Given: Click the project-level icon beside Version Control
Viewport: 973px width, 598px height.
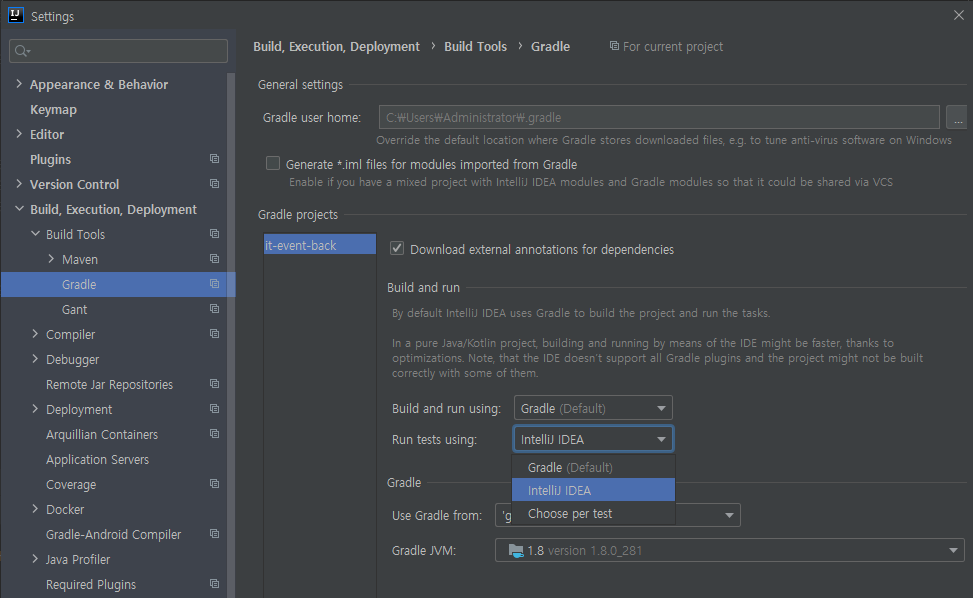Looking at the screenshot, I should (x=215, y=184).
